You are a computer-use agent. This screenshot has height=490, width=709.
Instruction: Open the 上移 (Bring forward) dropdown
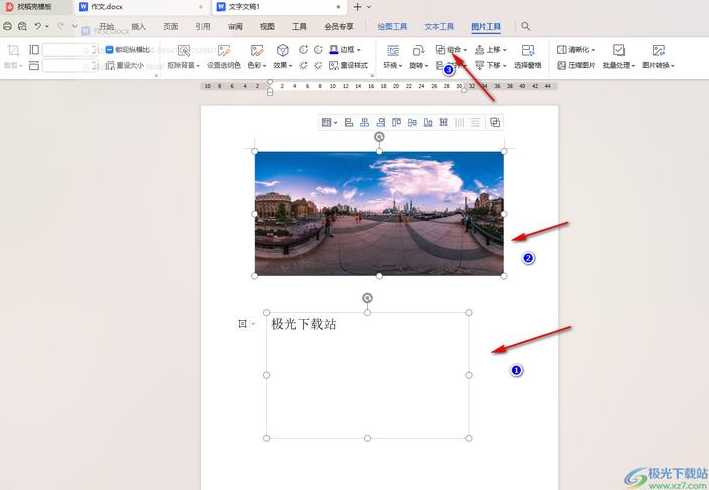491,50
